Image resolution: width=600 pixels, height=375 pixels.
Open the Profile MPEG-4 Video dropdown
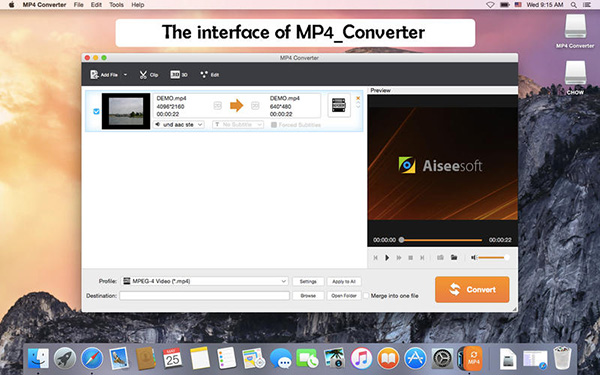pyautogui.click(x=205, y=281)
